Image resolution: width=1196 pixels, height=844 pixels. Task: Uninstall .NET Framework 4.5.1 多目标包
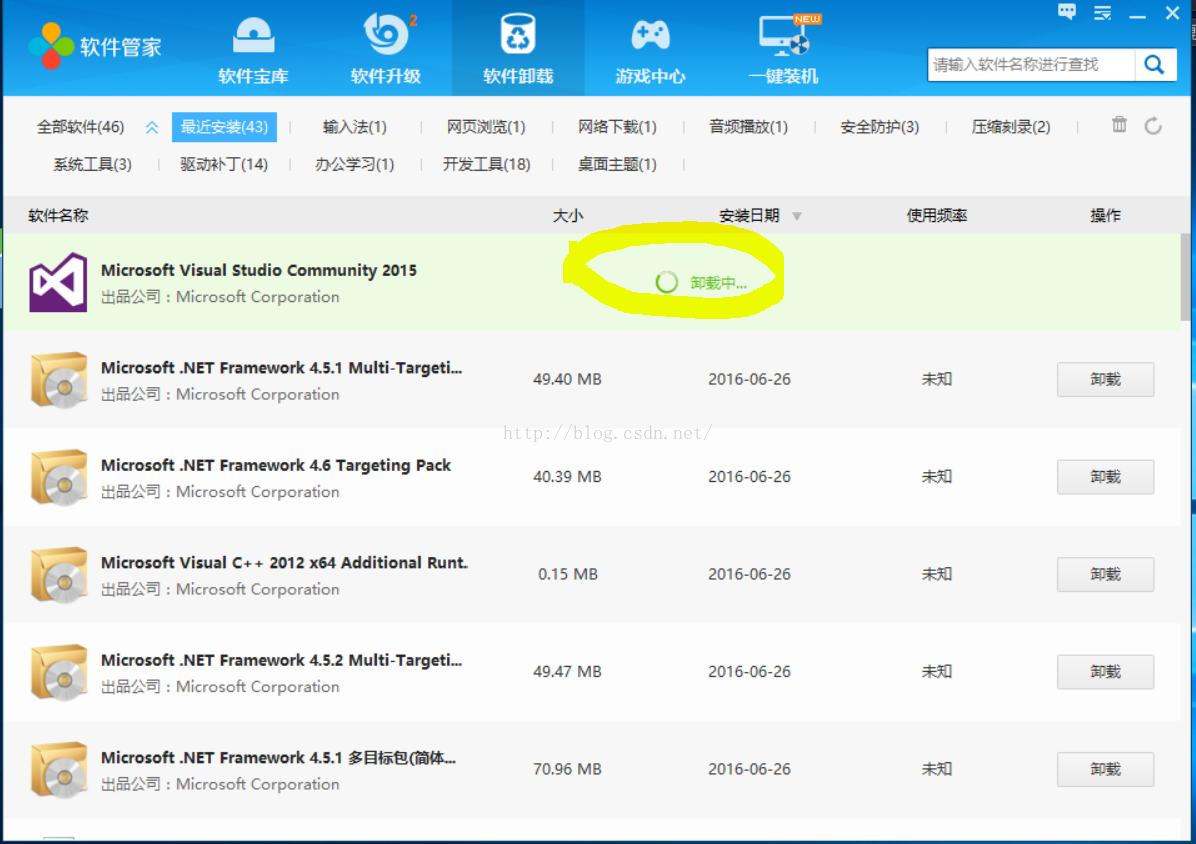tap(1105, 769)
